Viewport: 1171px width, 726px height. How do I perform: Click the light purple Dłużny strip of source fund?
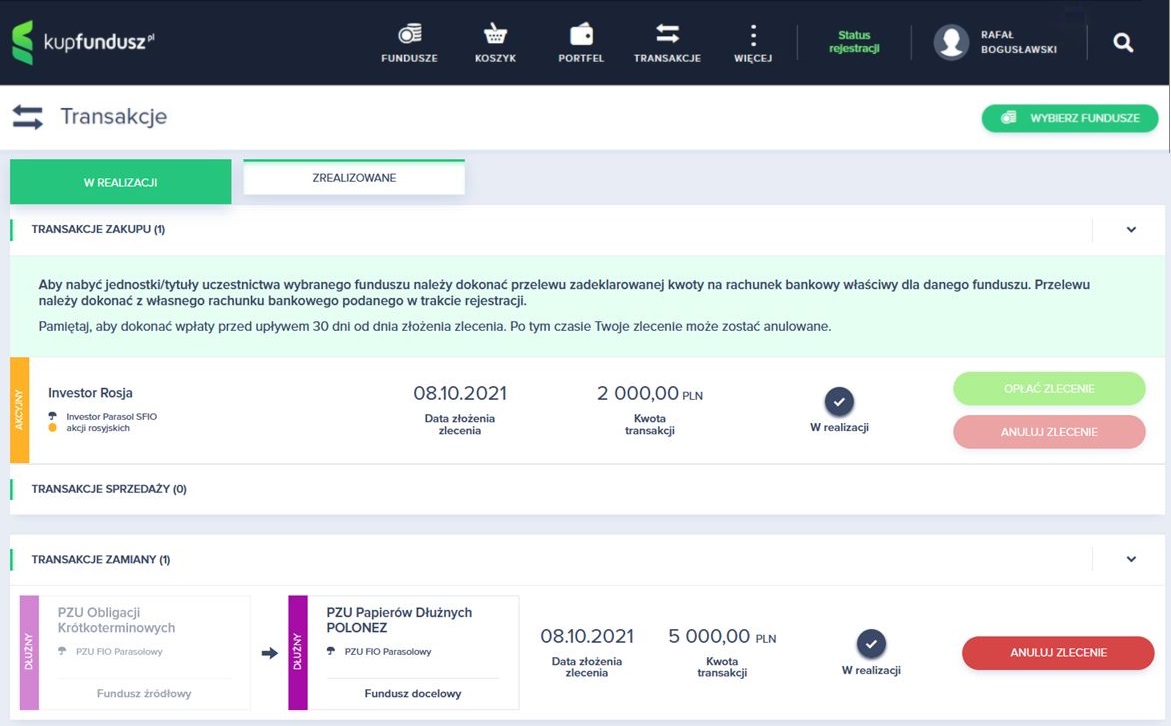tap(29, 652)
